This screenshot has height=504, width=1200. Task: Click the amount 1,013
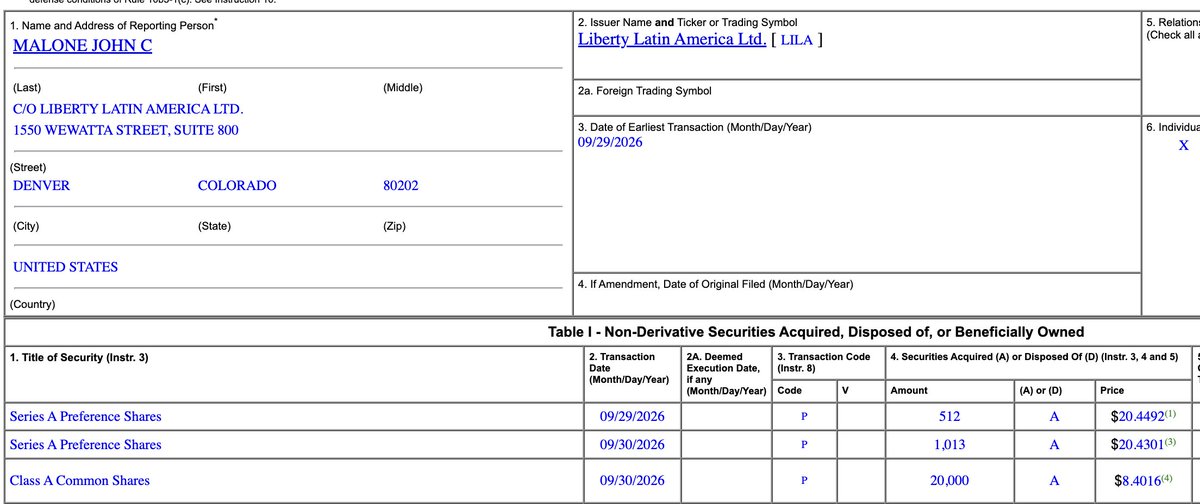pos(949,444)
